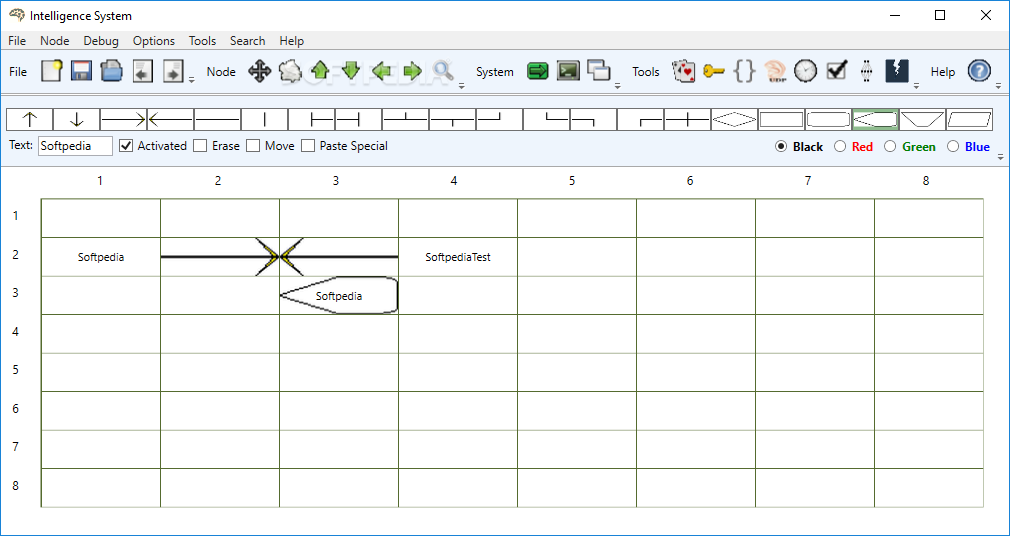This screenshot has width=1010, height=536.
Task: Expand the File toolbar overflow arrow
Action: pos(191,81)
